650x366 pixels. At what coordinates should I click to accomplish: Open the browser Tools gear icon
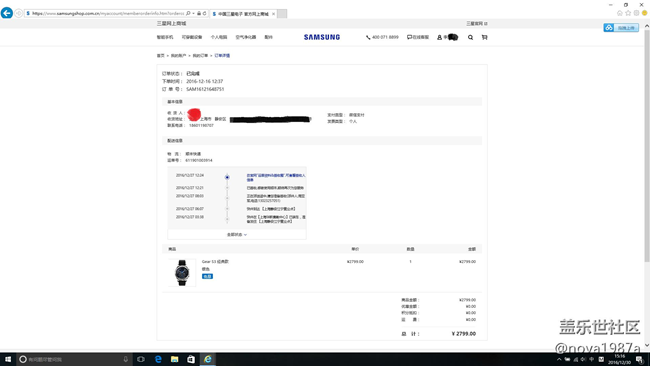[636, 13]
